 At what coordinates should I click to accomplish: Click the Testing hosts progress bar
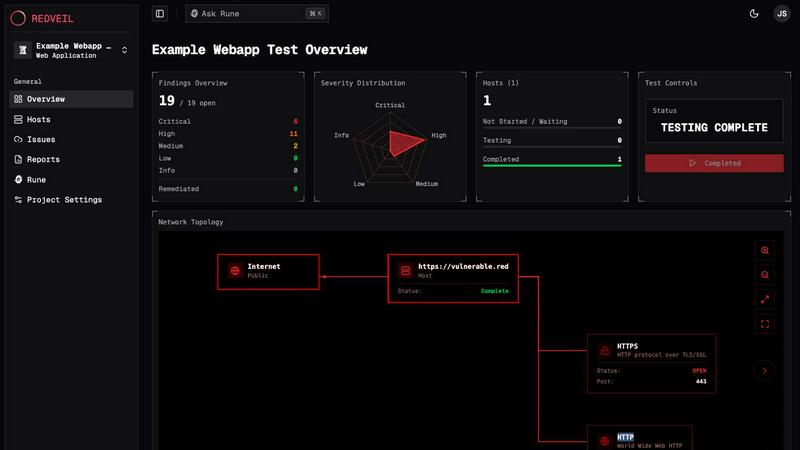552,146
